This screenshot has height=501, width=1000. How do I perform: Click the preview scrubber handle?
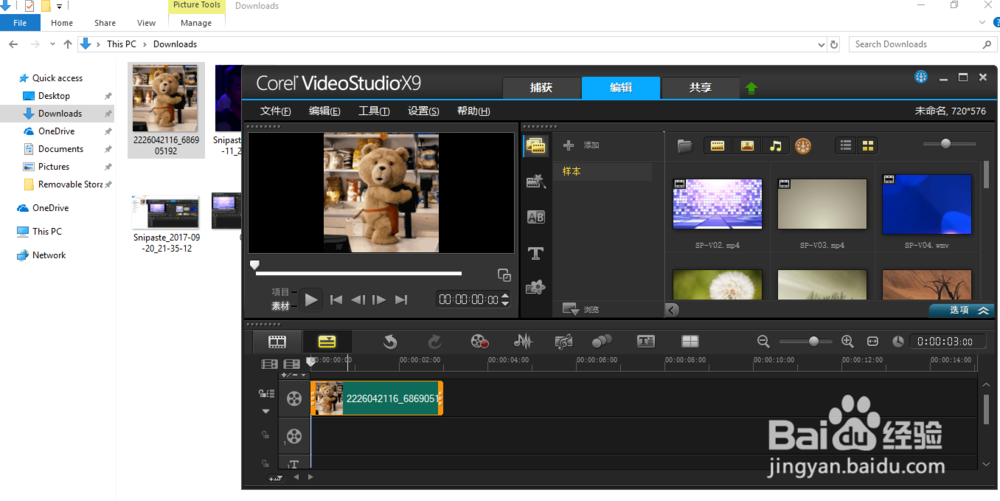click(x=254, y=265)
